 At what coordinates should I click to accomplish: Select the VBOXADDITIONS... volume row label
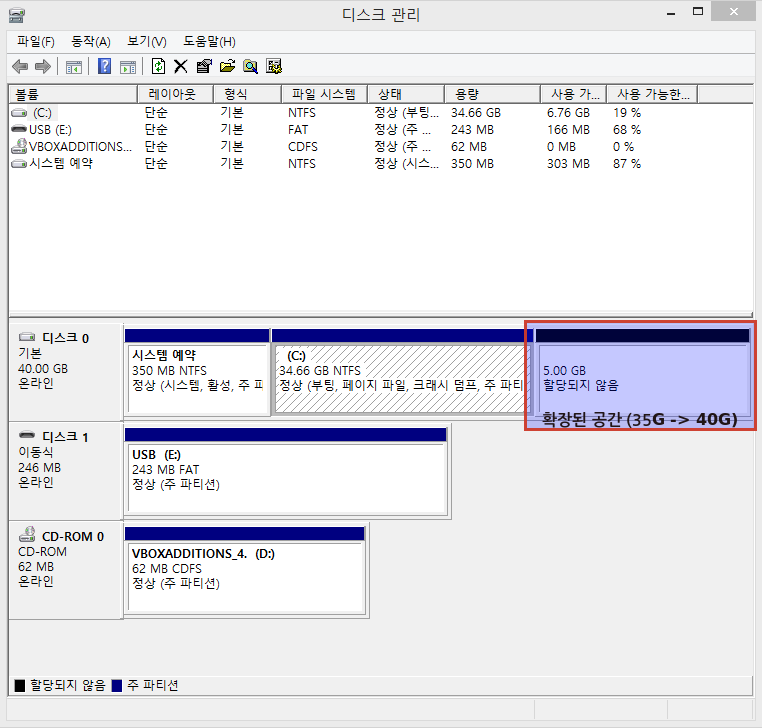click(x=80, y=146)
